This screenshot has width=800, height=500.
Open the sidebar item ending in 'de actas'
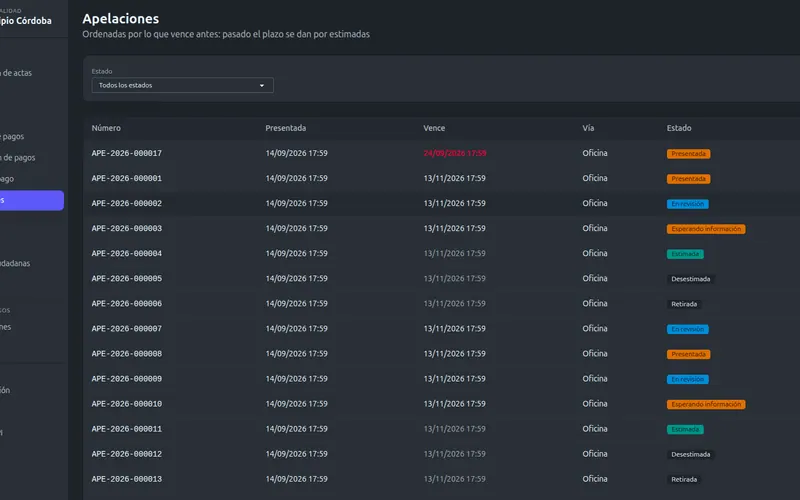coord(16,73)
